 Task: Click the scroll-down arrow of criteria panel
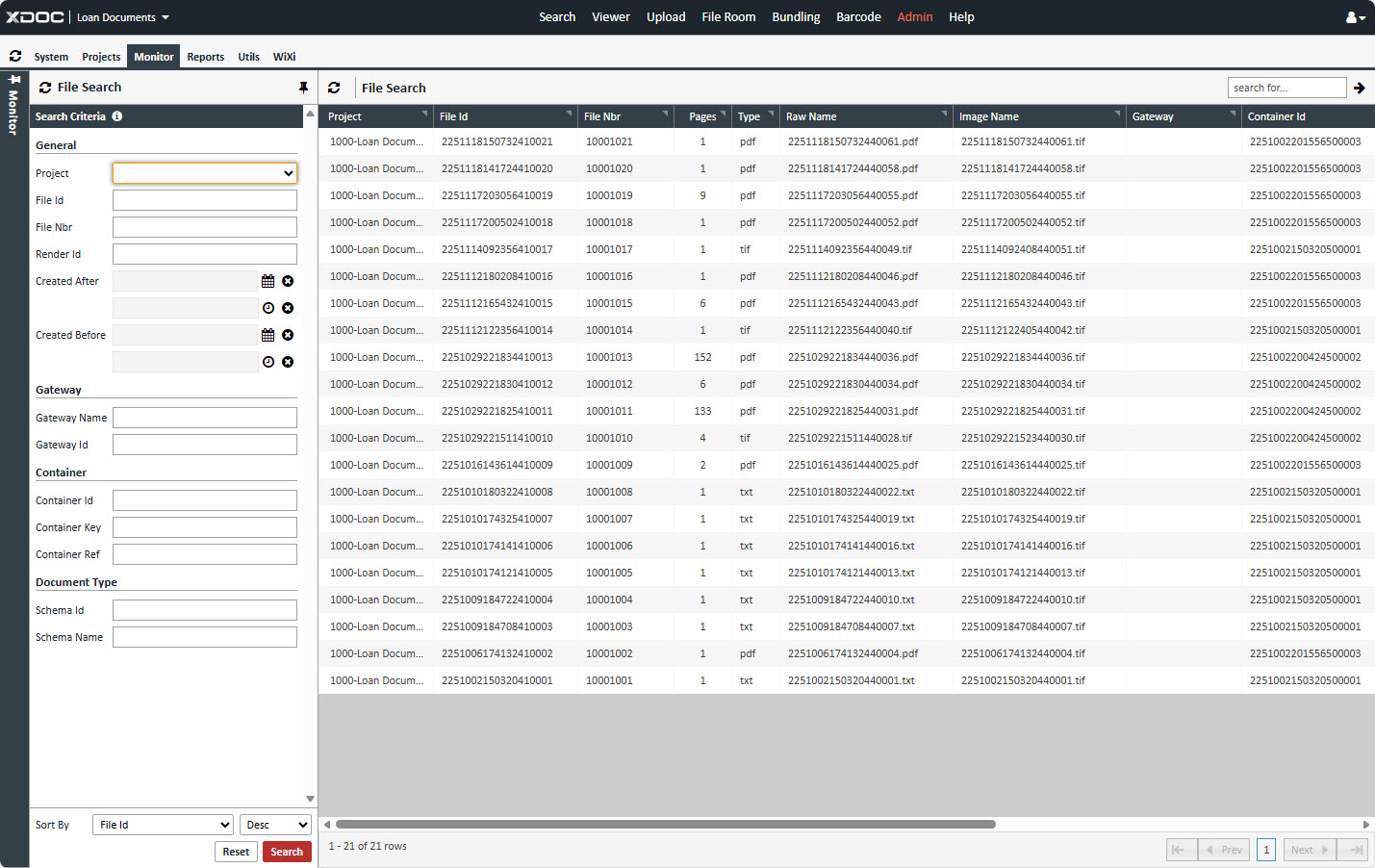click(x=310, y=799)
